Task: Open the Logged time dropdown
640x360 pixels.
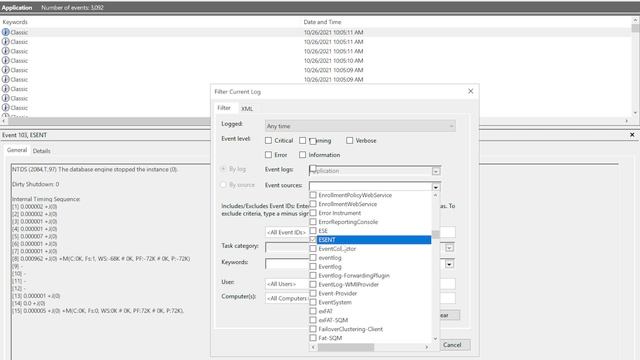Action: tap(360, 126)
